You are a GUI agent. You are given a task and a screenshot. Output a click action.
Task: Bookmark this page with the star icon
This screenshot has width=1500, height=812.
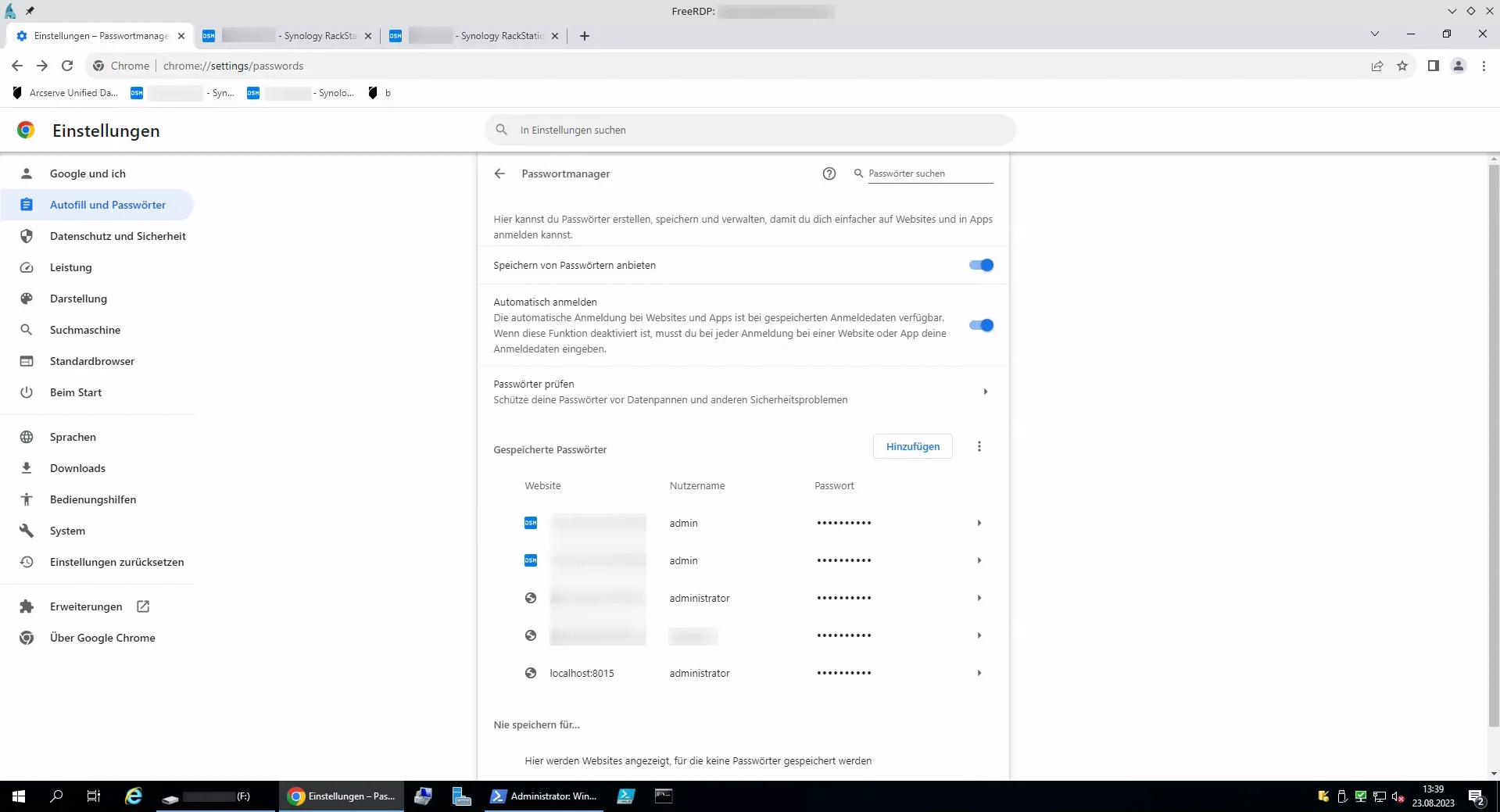coord(1402,66)
